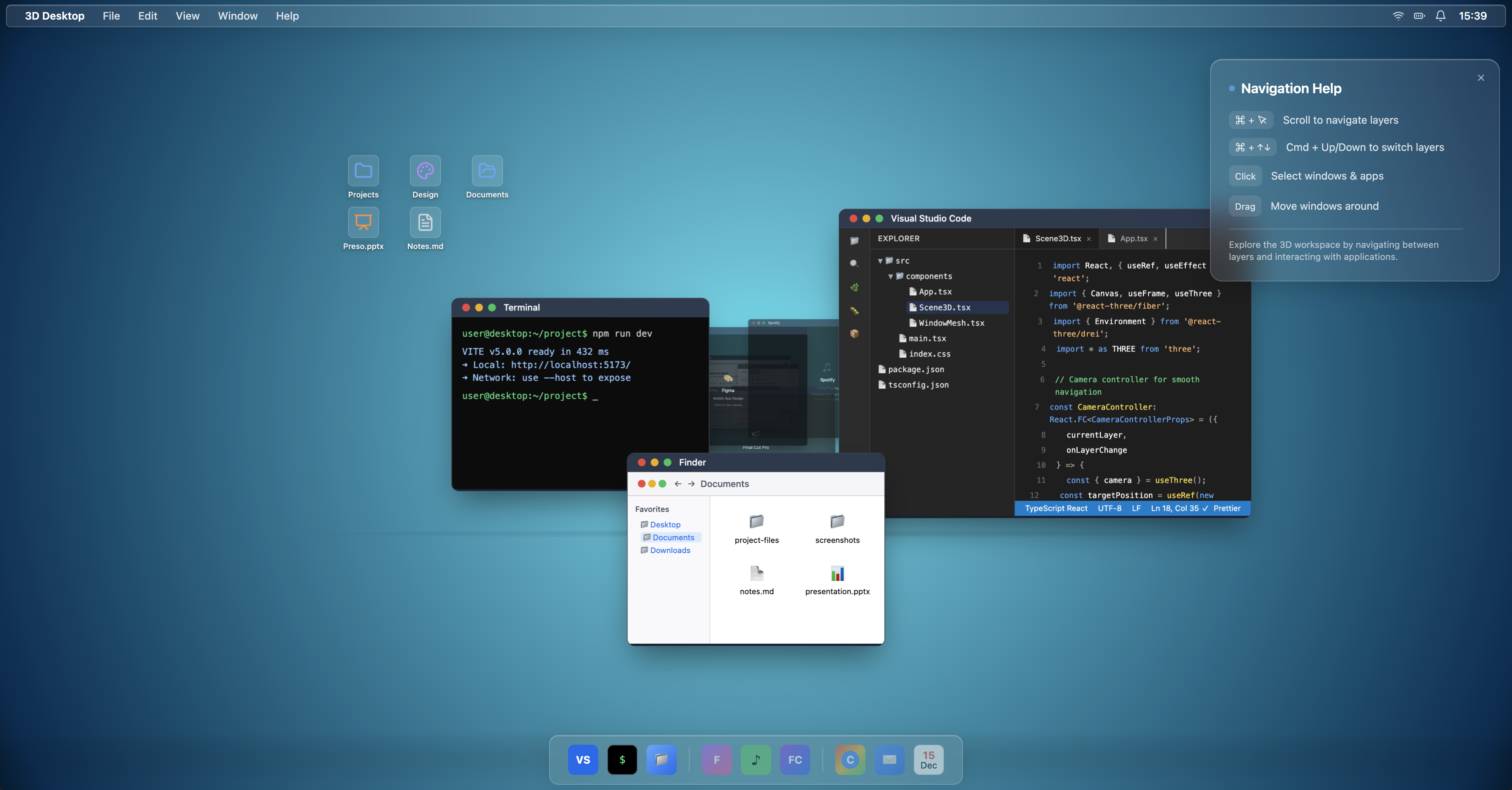Screen dimensions: 1512x790
Task: Close the Navigation Help panel
Action: (x=1480, y=78)
